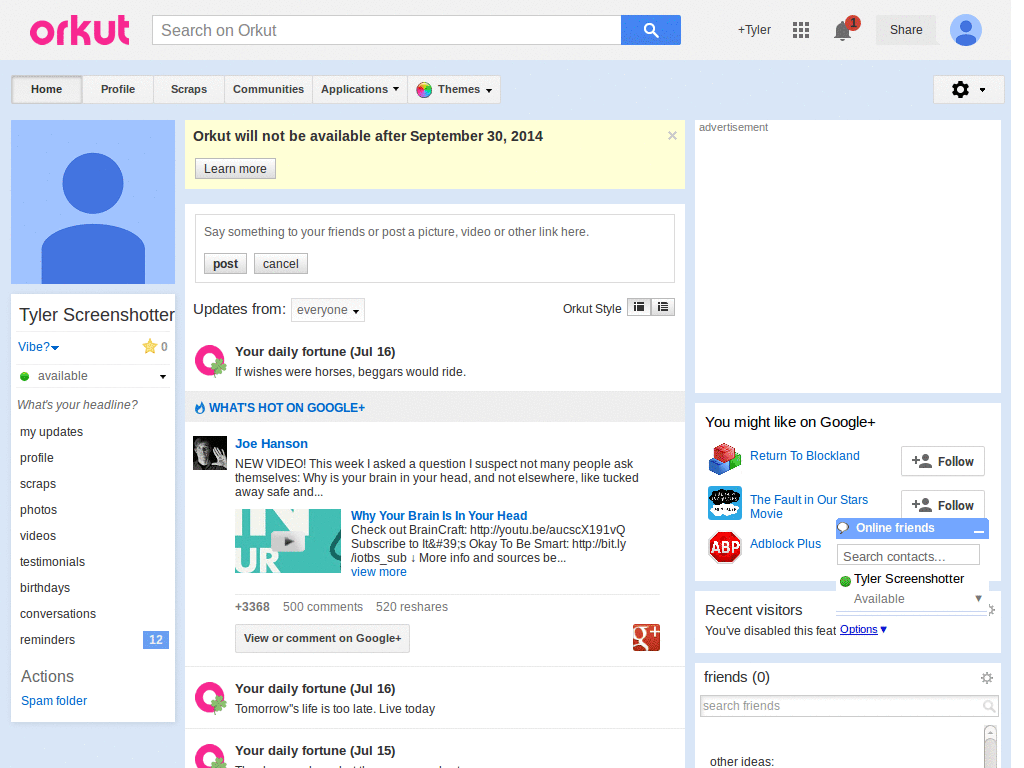Expand the Themes dropdown
Image resolution: width=1024 pixels, height=768 pixels.
click(x=488, y=91)
